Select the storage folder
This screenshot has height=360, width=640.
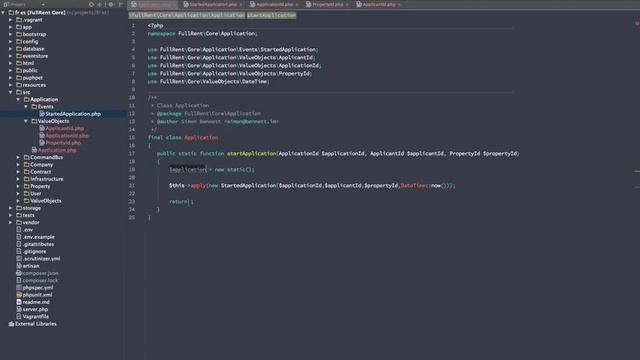[31, 208]
